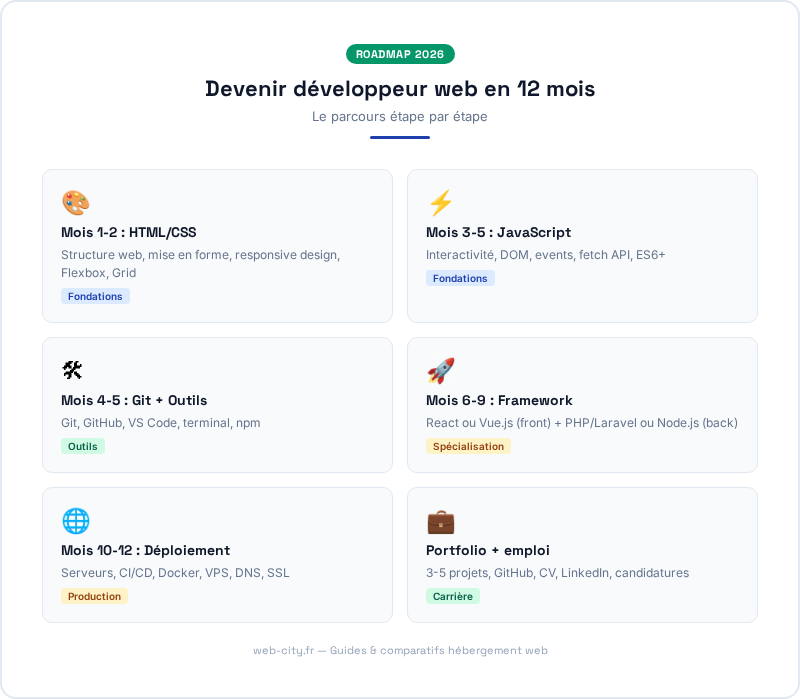Select the title Devenir développeur web en 12 mois
800x699 pixels.
tap(400, 89)
